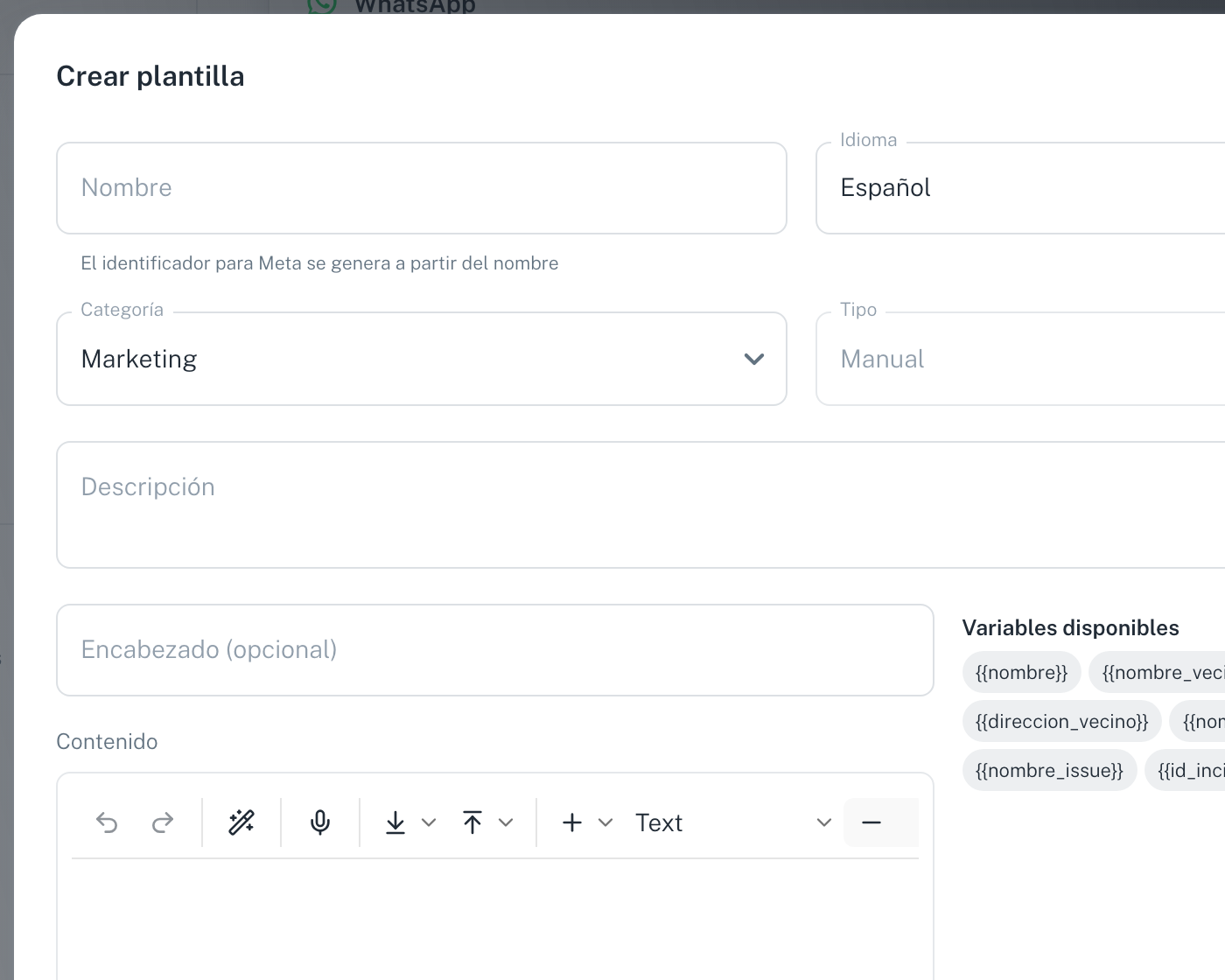Open the Idioma Español selector
This screenshot has height=980, width=1225.
pos(1020,188)
